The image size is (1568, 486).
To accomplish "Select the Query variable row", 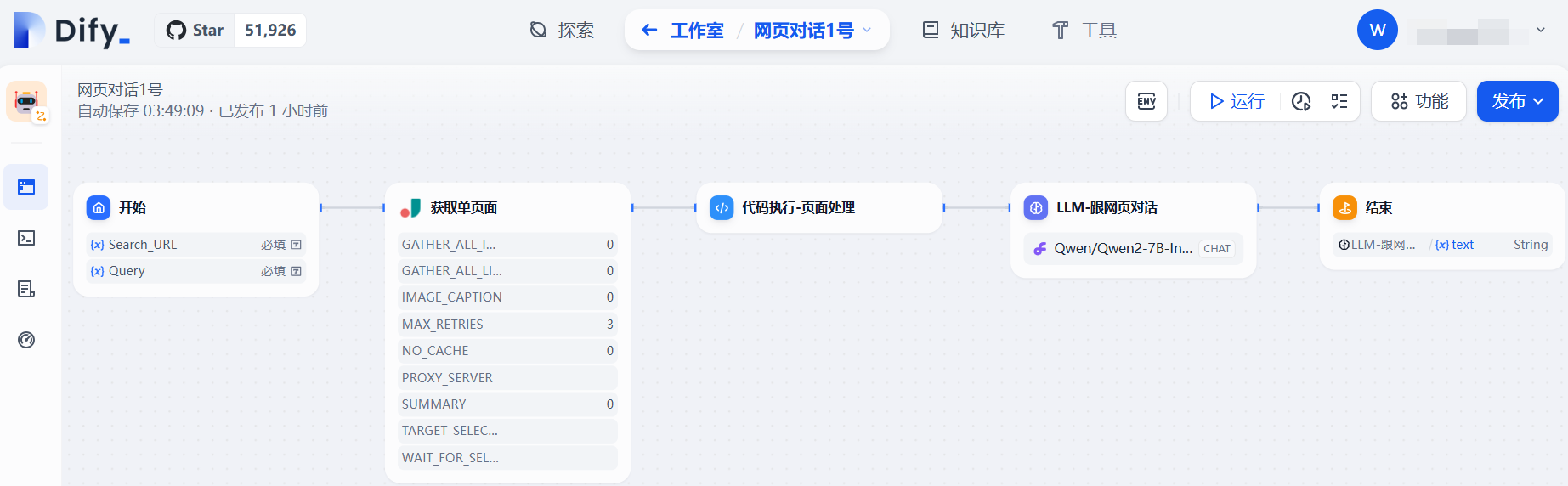I will point(196,271).
